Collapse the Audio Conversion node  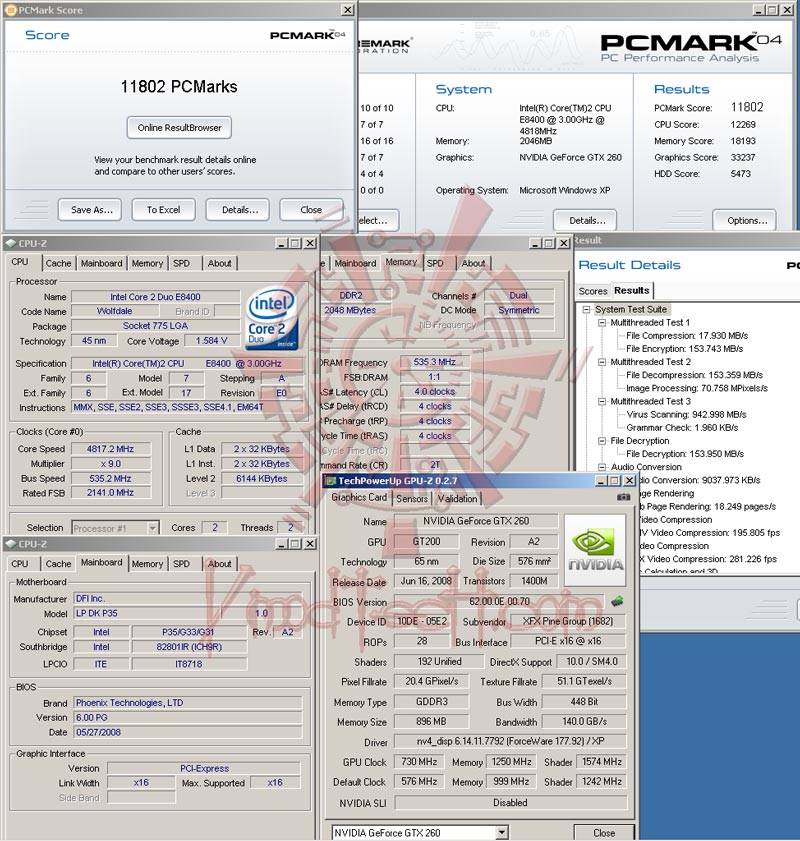pos(602,467)
